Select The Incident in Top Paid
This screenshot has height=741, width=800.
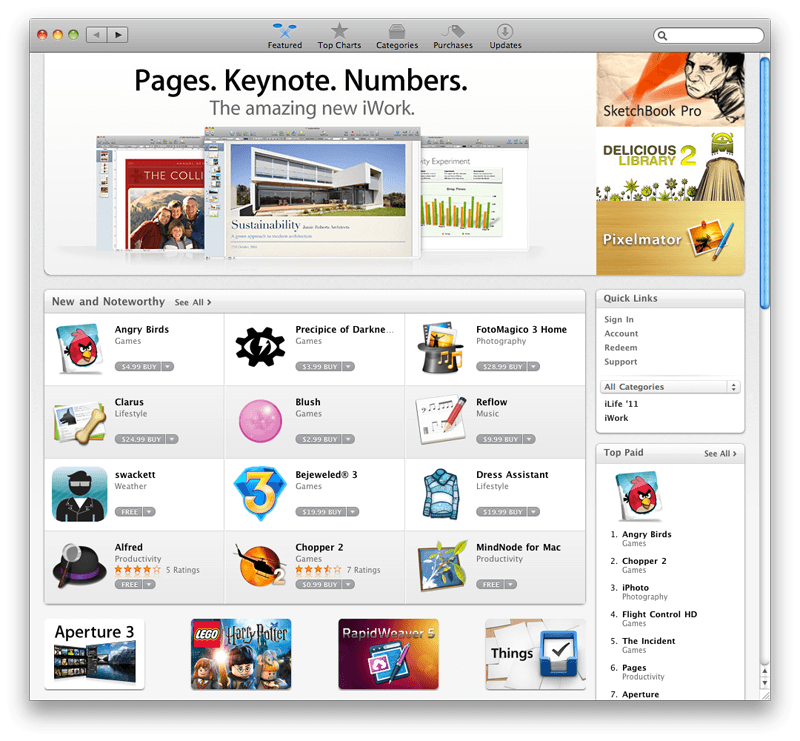[648, 641]
